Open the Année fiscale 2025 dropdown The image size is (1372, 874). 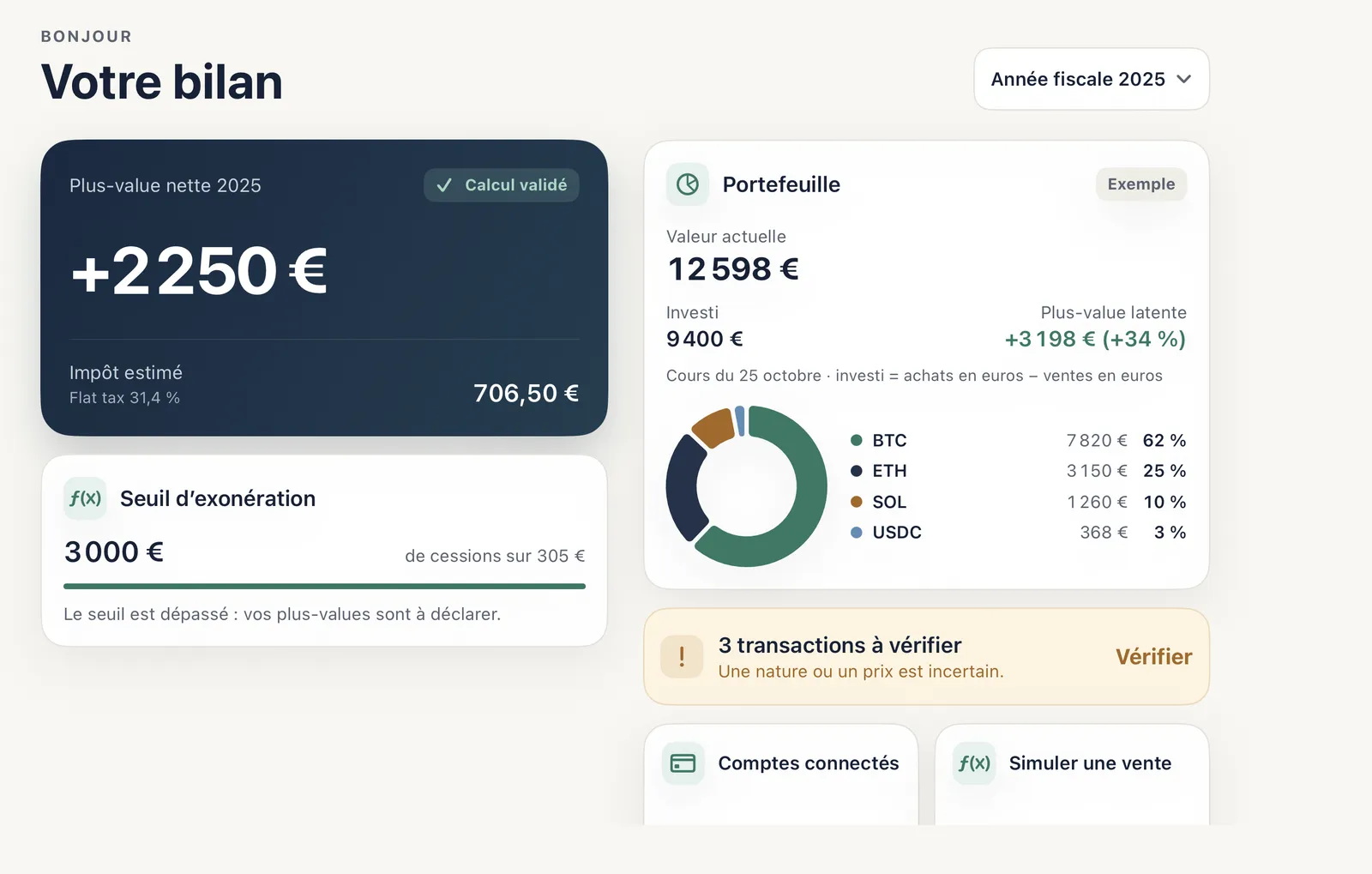[x=1092, y=79]
